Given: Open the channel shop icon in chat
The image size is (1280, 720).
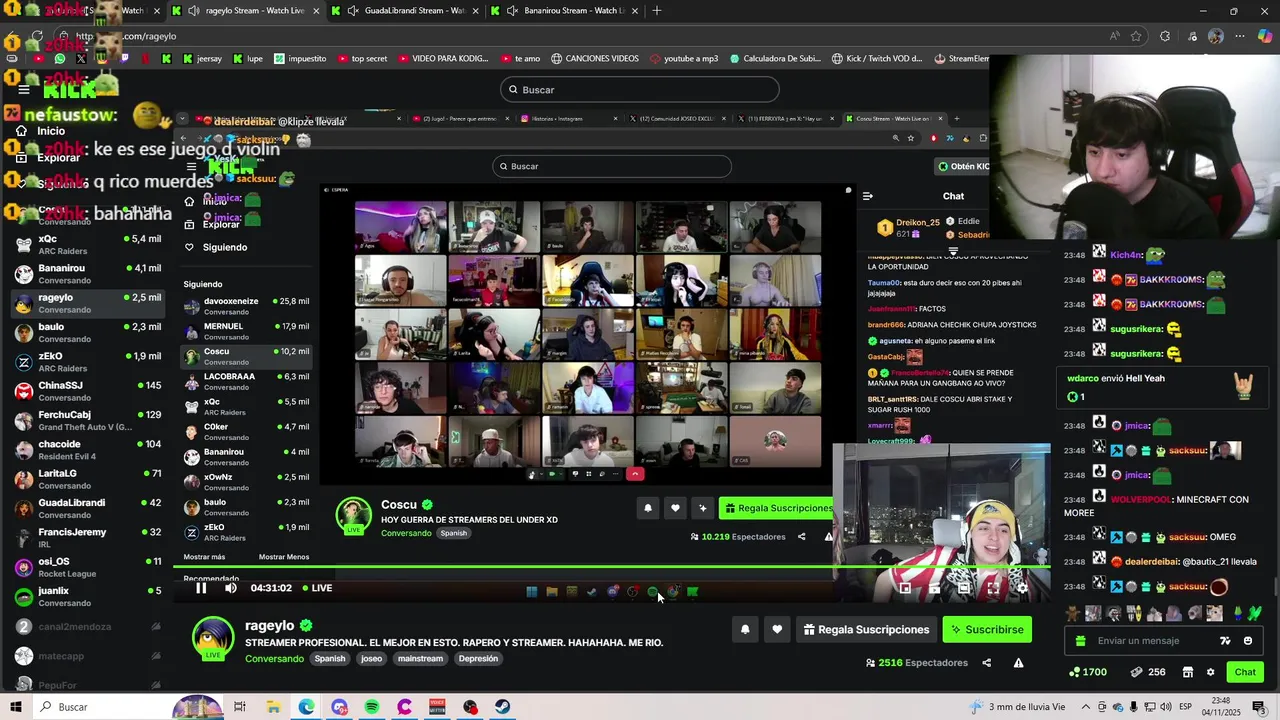Looking at the screenshot, I should click(x=1187, y=672).
